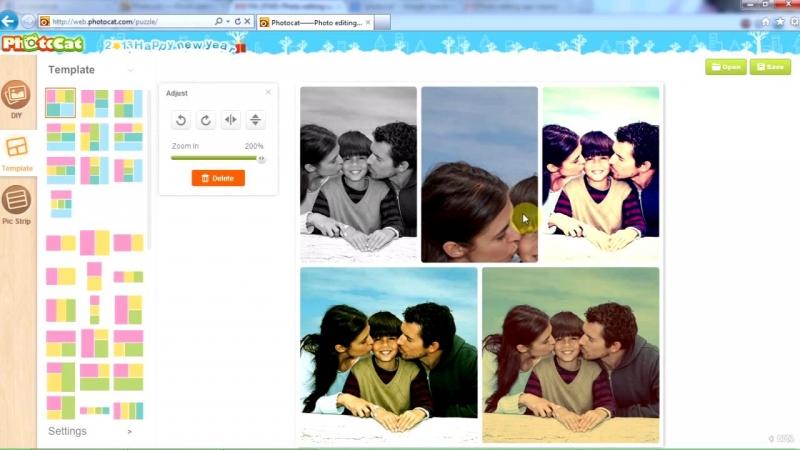Click the Delete button
This screenshot has height=450, width=800.
(x=218, y=178)
